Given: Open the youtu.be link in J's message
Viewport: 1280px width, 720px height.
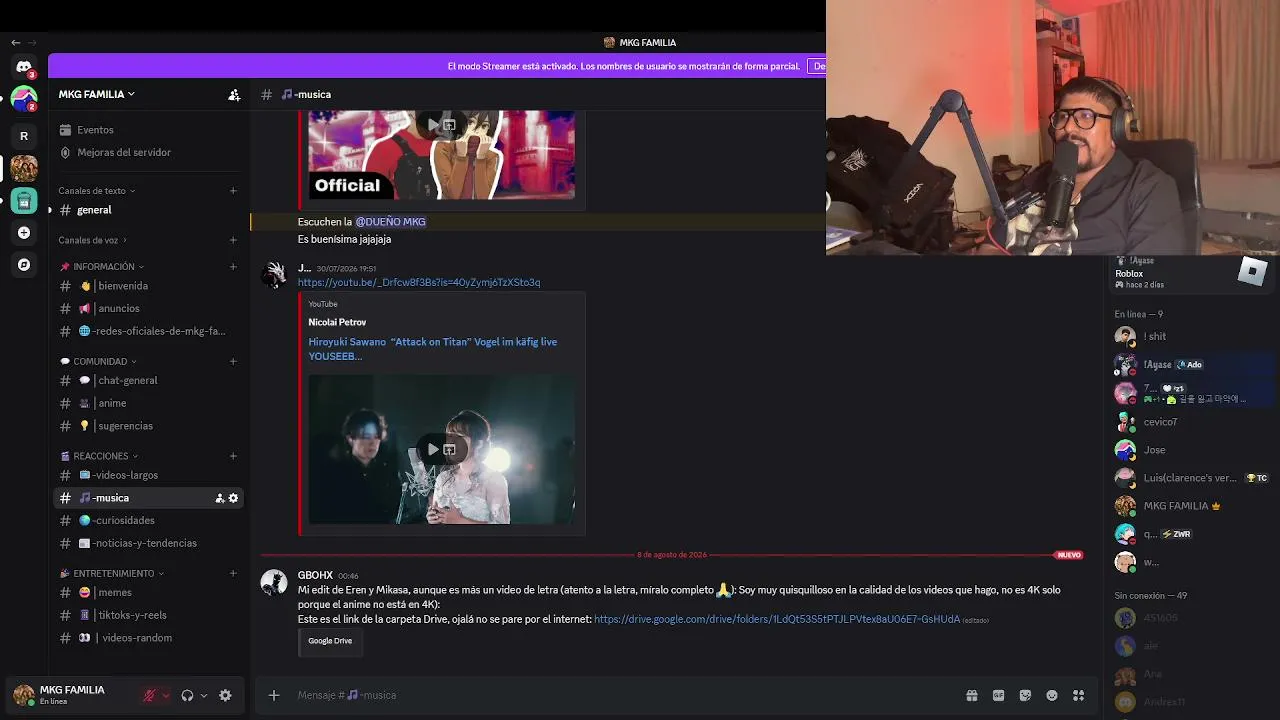Looking at the screenshot, I should pyautogui.click(x=418, y=283).
